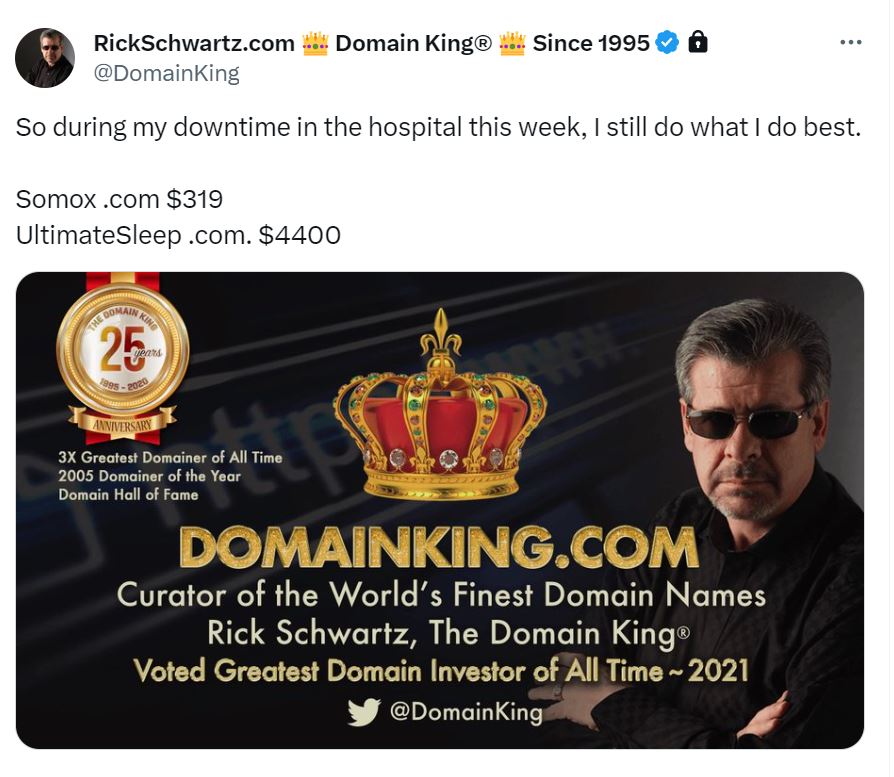Click the crown emoji before Since 1995
This screenshot has height=777, width=894.
[512, 43]
